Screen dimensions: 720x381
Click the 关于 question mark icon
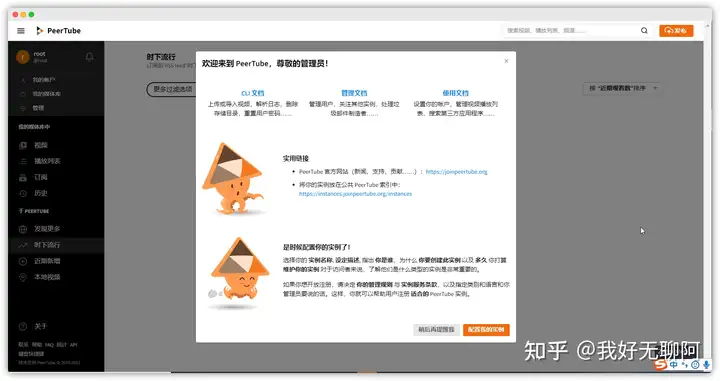click(x=22, y=326)
